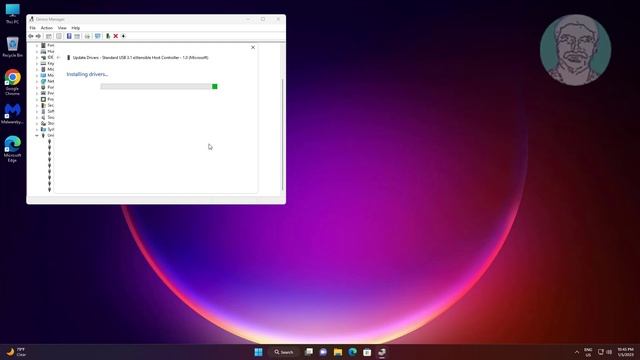Collapse the Universal Serial Bus controllers node
This screenshot has height=360, width=640.
coord(37,136)
